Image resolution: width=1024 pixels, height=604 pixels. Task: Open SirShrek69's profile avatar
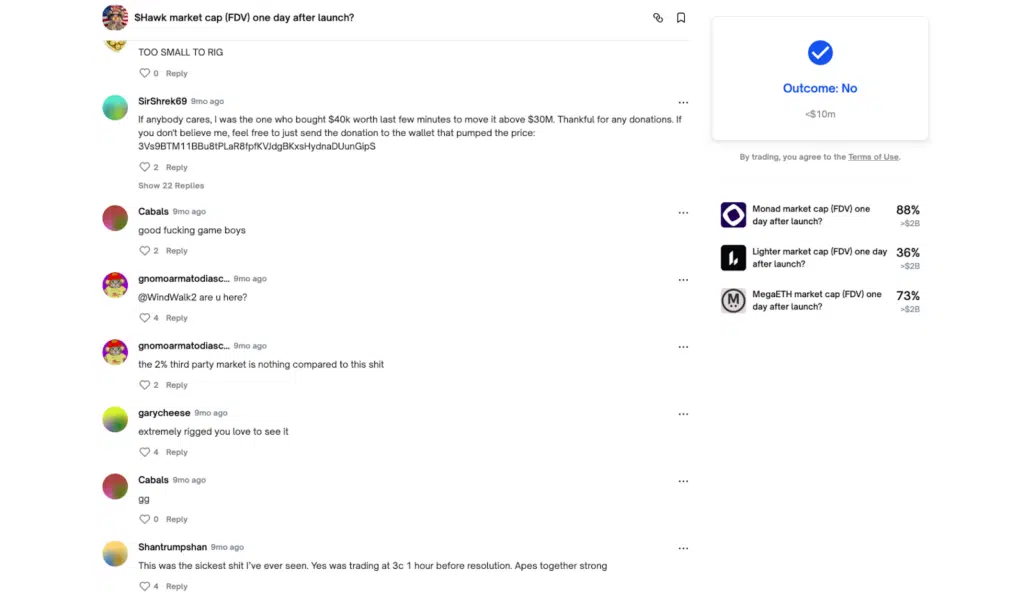point(115,108)
